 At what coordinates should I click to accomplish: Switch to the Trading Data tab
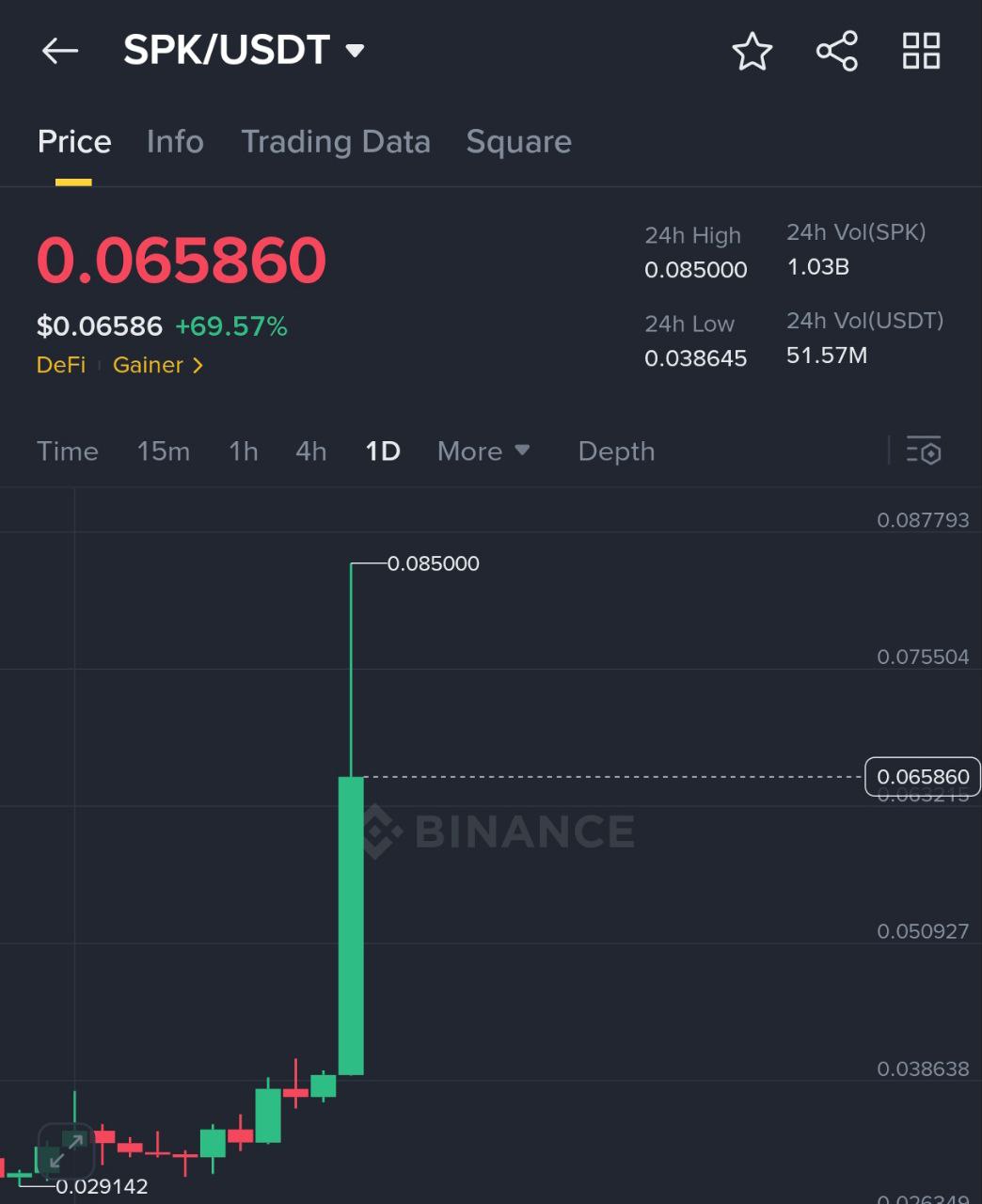(336, 142)
